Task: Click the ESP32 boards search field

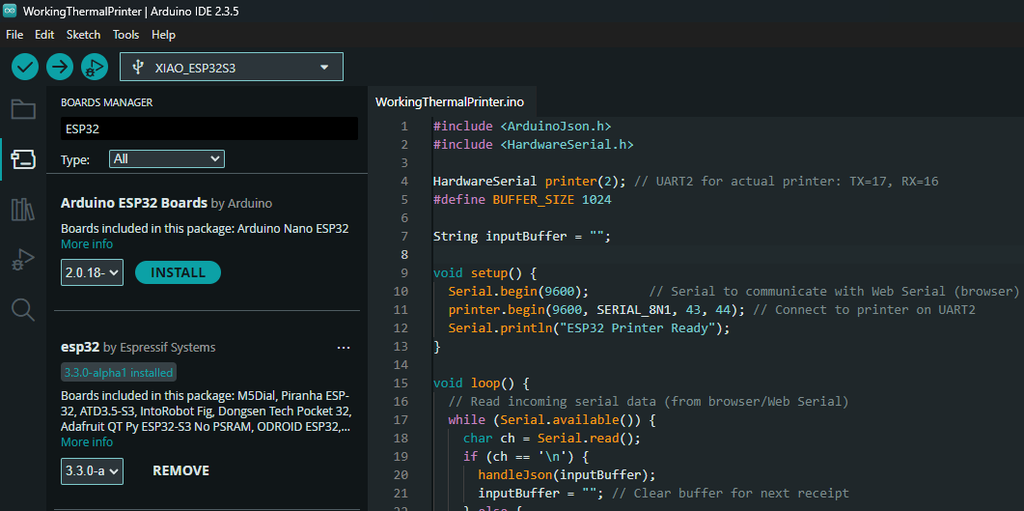Action: (x=208, y=129)
